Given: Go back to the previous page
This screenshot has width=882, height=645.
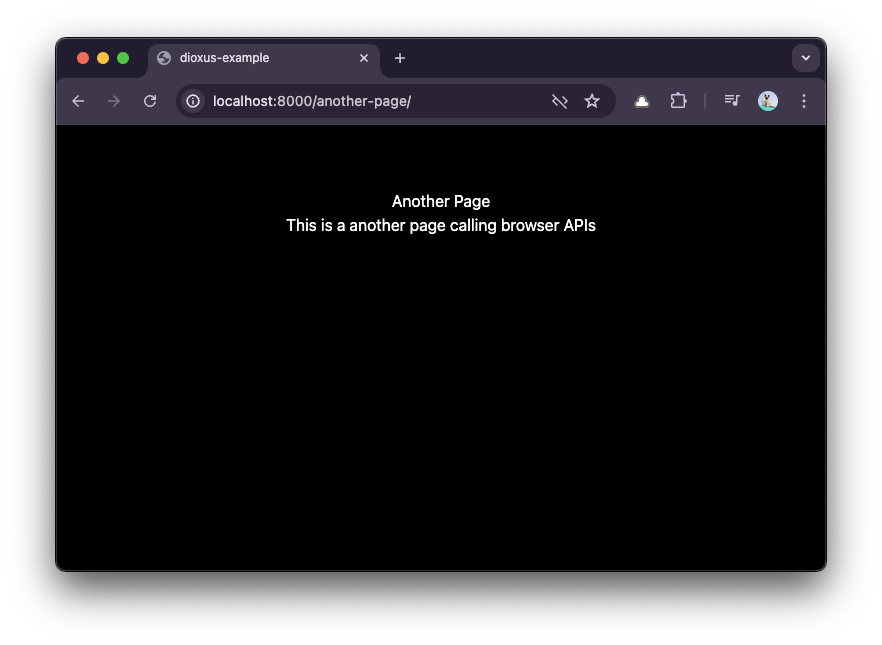Looking at the screenshot, I should tap(78, 101).
